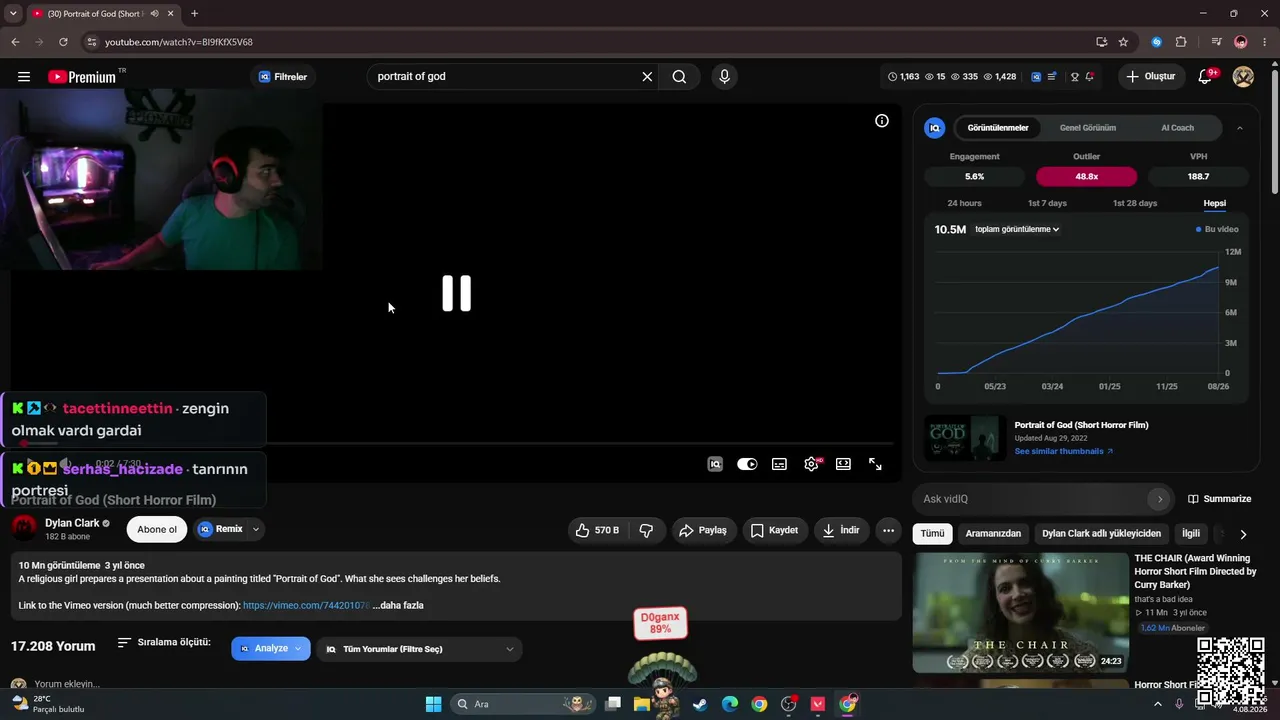The height and width of the screenshot is (720, 1280).
Task: Select the Hepsi range tab
Action: point(1214,203)
